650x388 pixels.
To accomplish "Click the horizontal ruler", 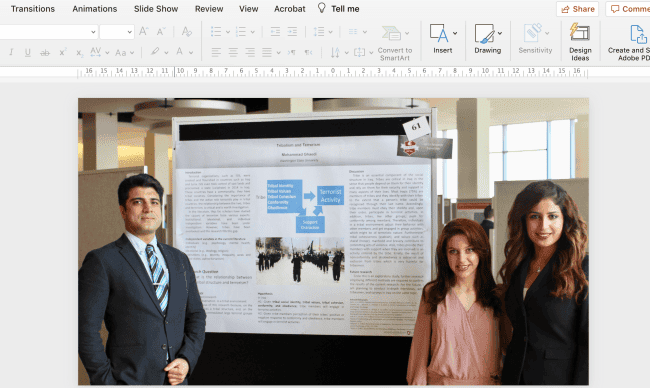I will click(x=332, y=72).
